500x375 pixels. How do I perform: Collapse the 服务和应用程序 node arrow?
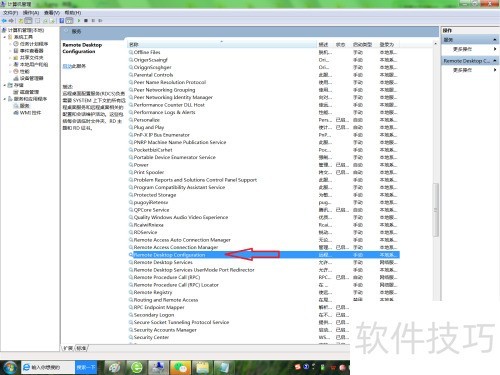coord(4,99)
